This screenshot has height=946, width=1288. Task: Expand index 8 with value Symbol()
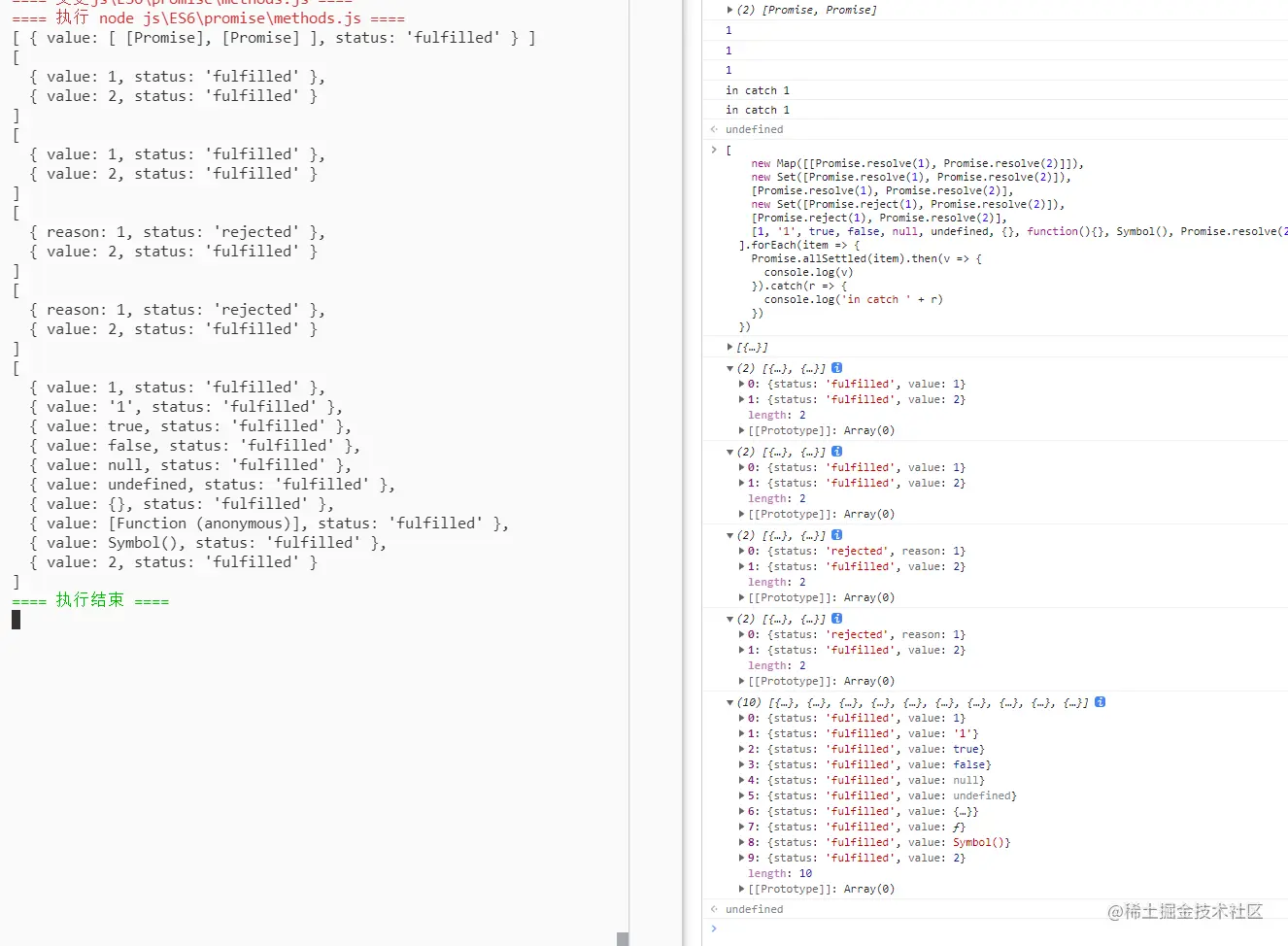[x=742, y=842]
